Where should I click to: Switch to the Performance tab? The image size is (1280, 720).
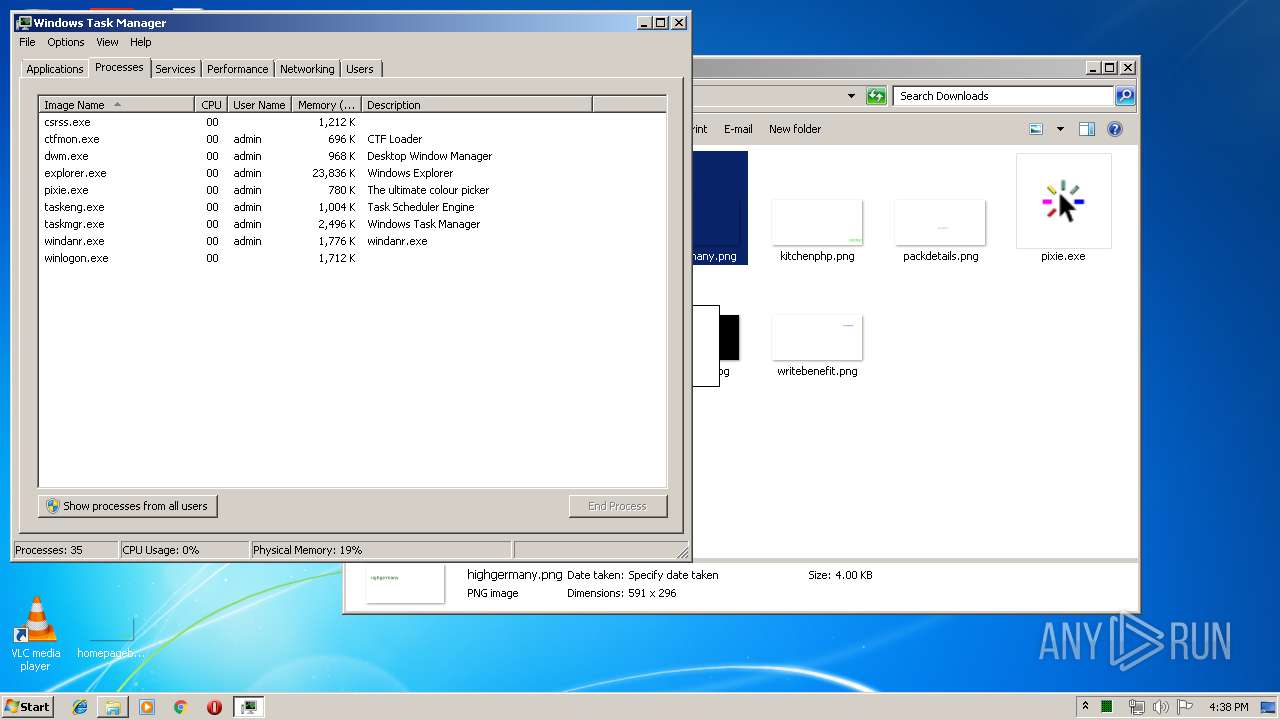tap(237, 69)
